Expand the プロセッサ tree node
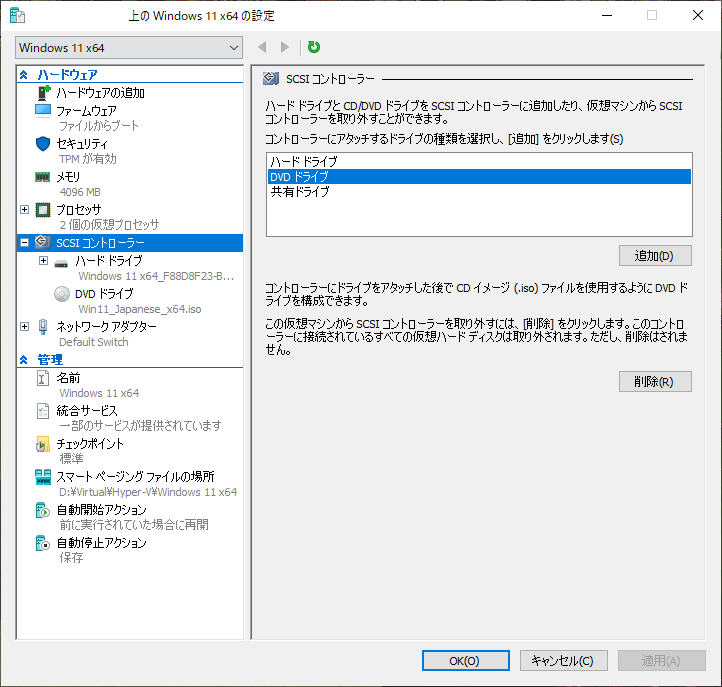Screen dimensions: 722x687 tap(24, 210)
